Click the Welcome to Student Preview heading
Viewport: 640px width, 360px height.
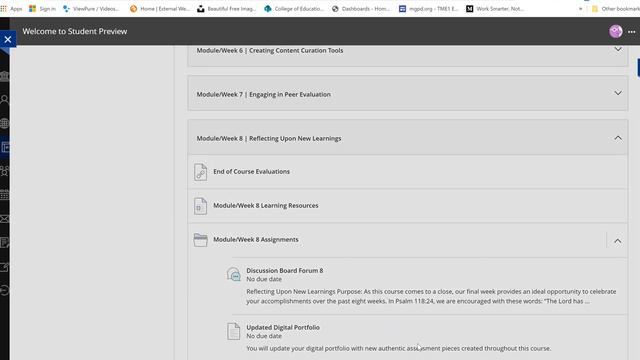pos(75,31)
